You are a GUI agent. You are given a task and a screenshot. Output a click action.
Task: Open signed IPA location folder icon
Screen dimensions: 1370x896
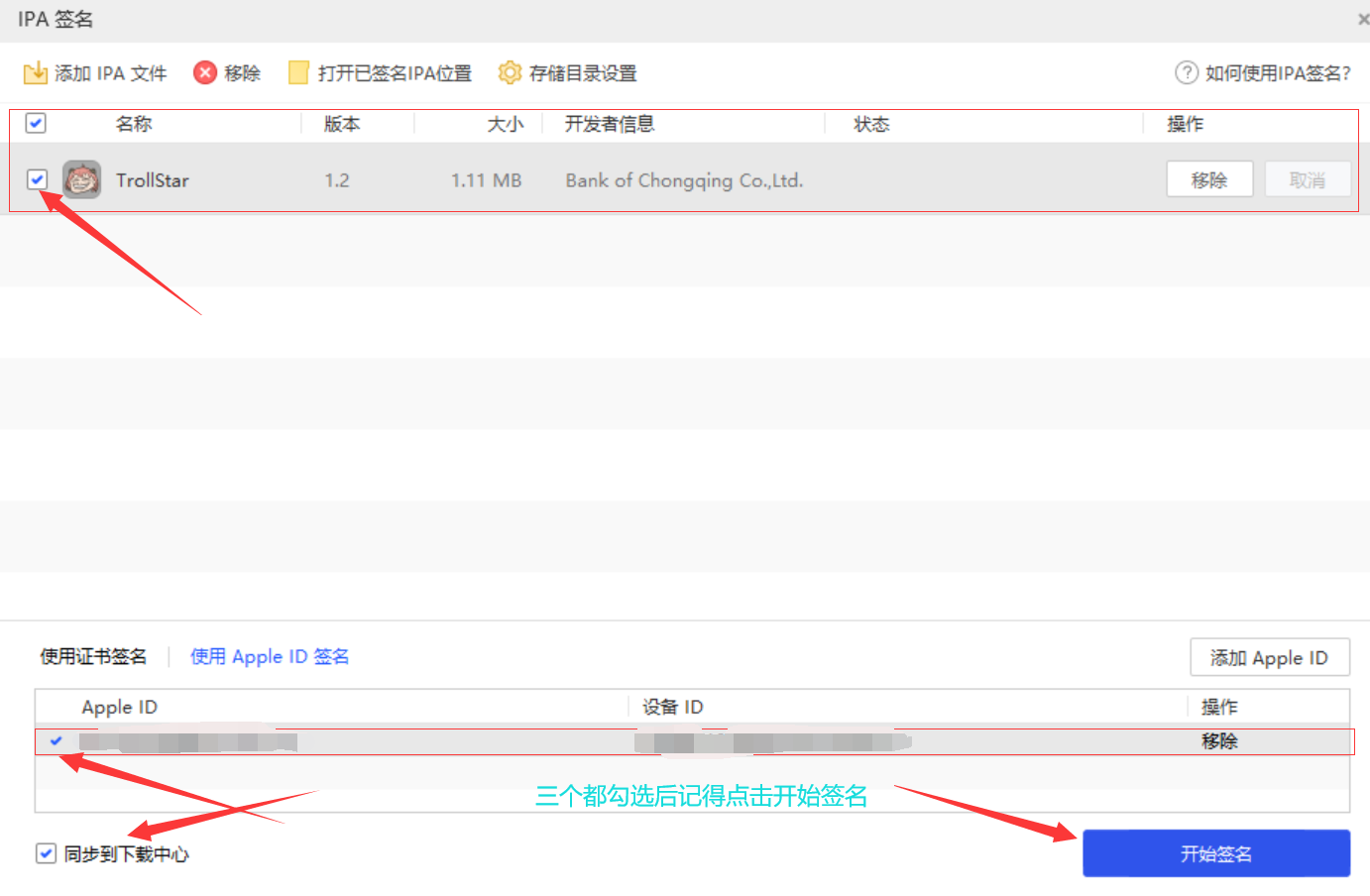[298, 72]
